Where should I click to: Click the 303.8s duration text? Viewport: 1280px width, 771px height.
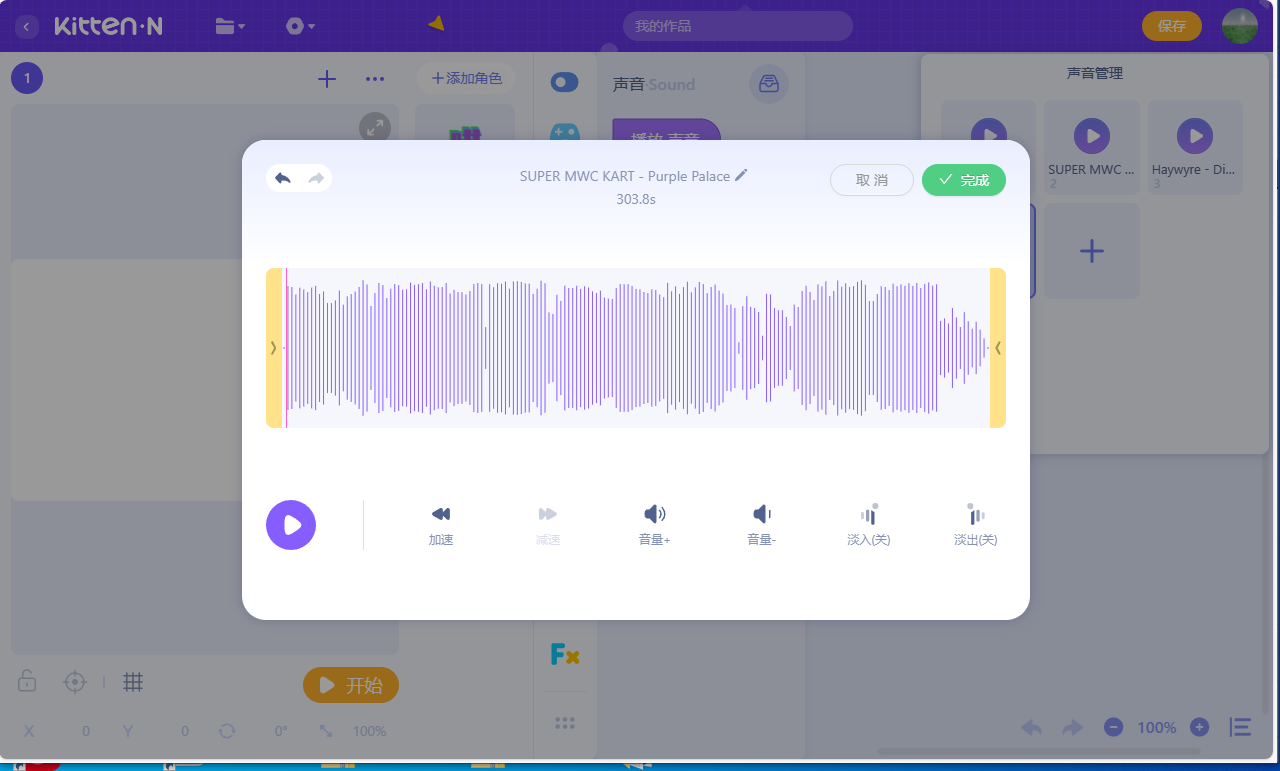coord(636,199)
